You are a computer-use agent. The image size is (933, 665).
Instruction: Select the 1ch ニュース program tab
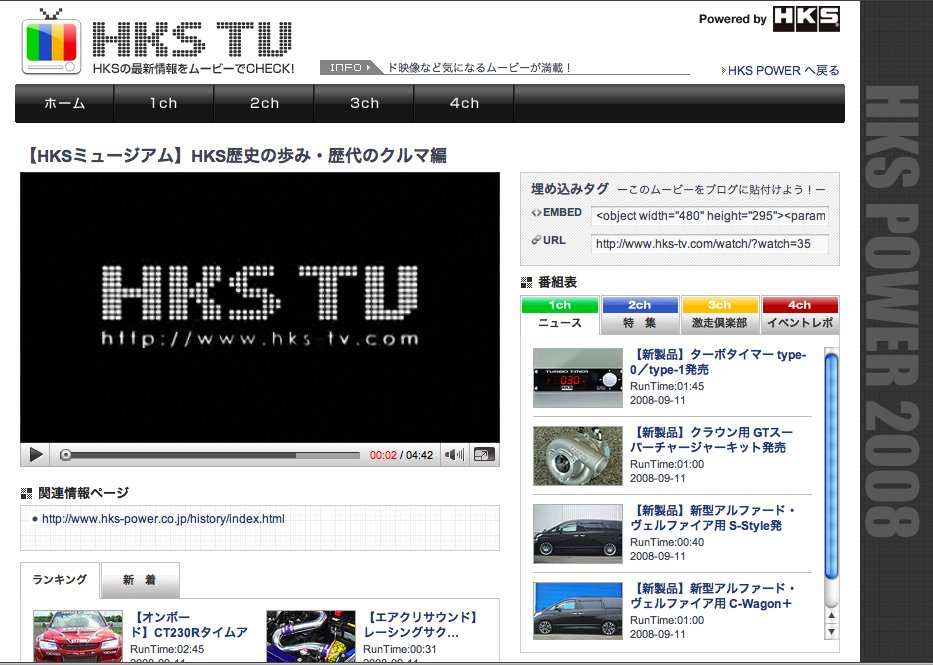[560, 314]
